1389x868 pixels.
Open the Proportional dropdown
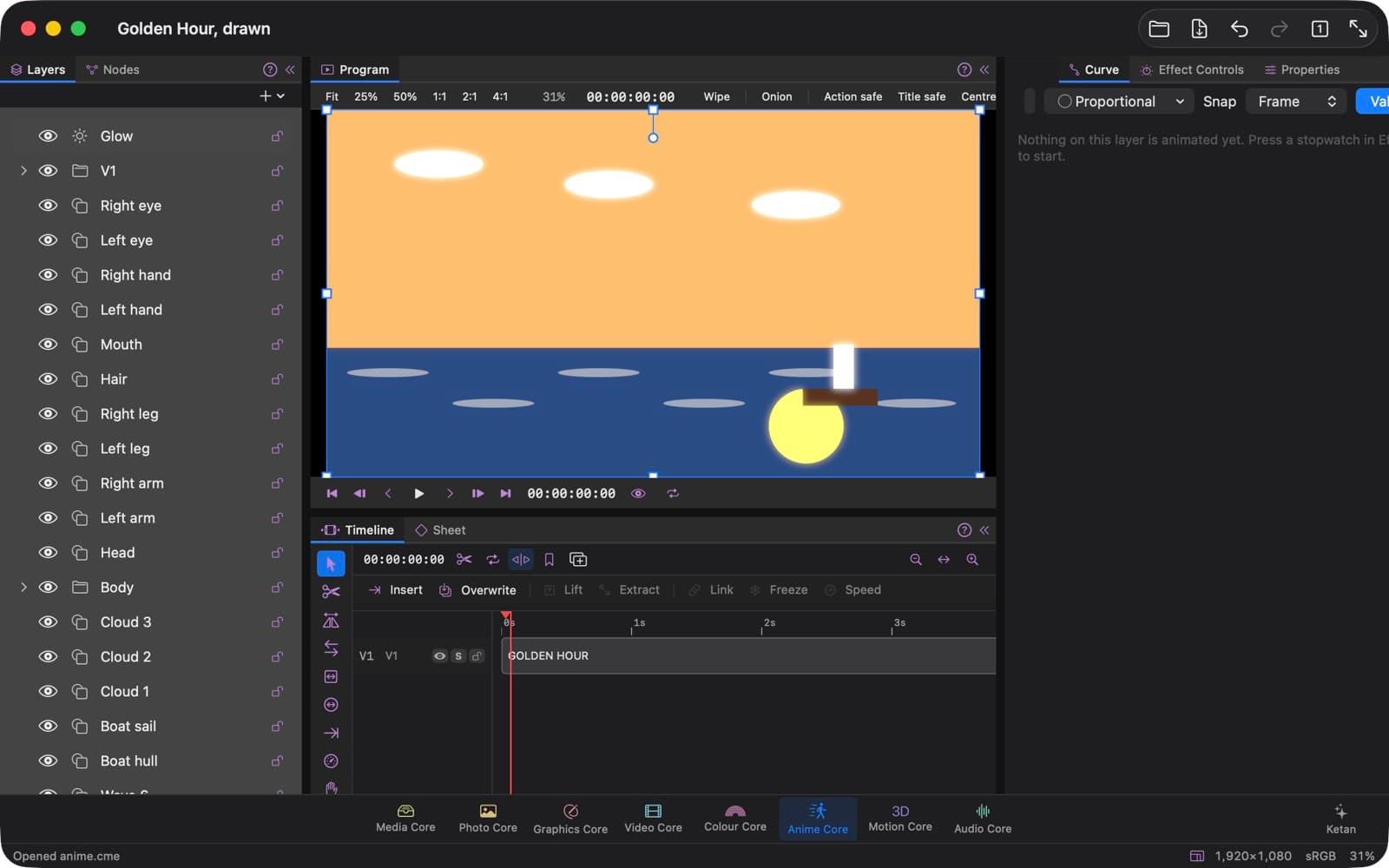tap(1119, 102)
